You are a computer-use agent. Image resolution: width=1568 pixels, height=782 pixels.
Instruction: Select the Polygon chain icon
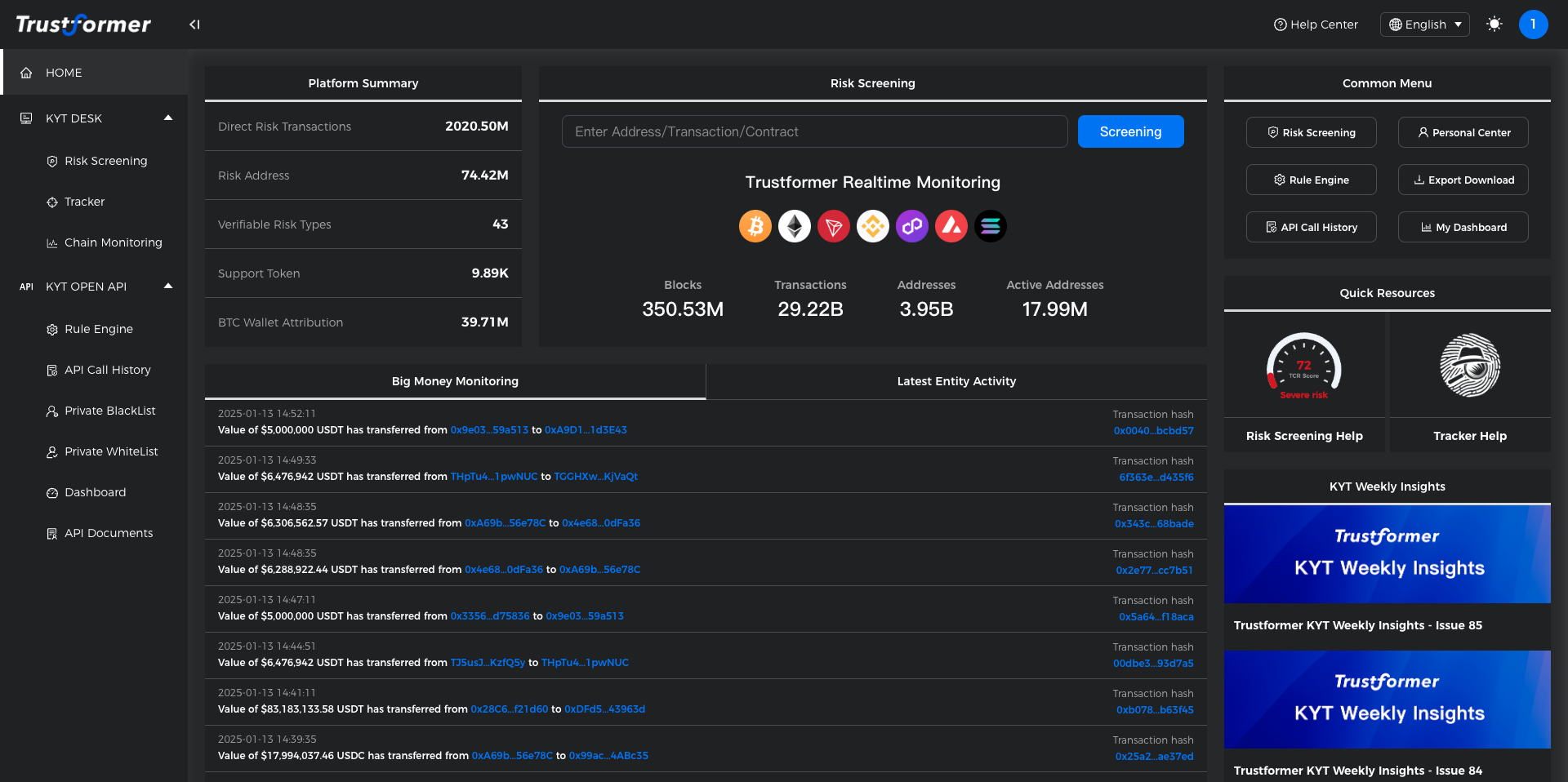coord(912,226)
